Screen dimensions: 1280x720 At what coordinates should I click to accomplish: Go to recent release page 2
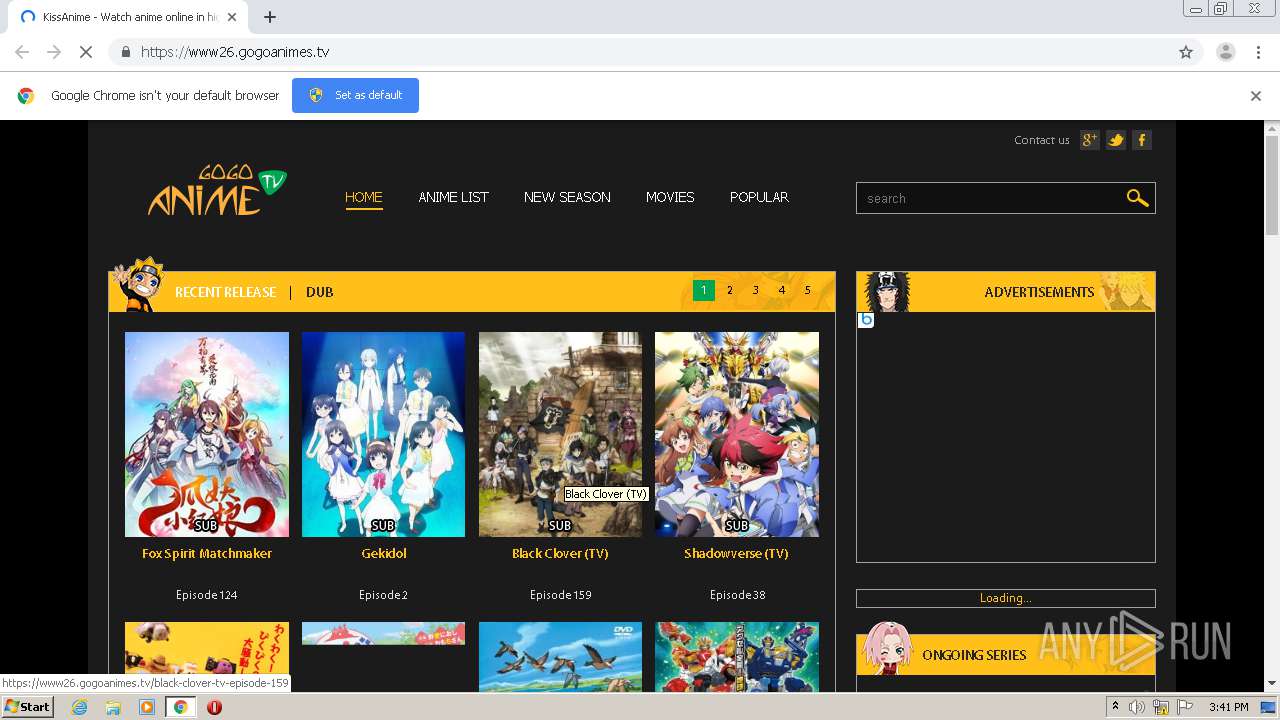pyautogui.click(x=730, y=290)
